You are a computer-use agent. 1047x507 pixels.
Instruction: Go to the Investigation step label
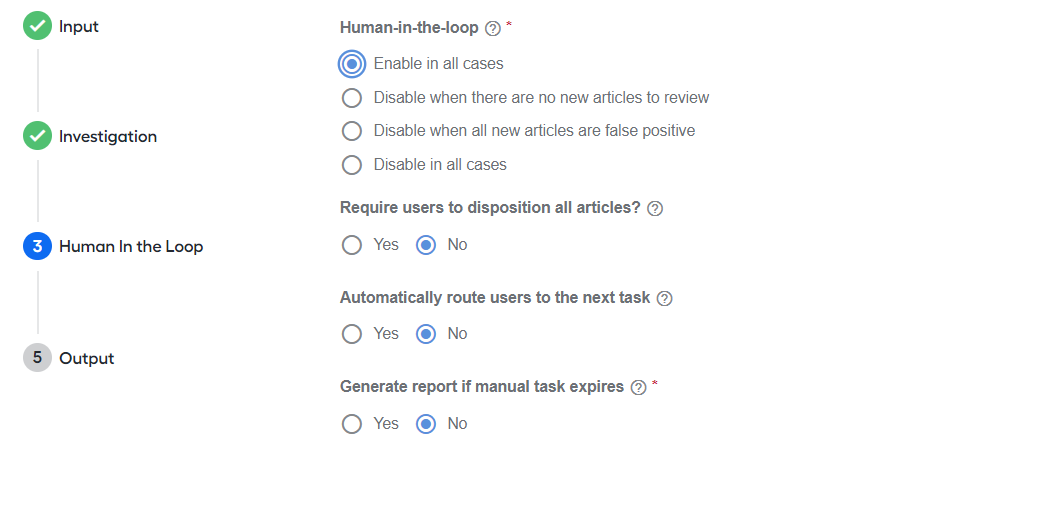tap(108, 136)
